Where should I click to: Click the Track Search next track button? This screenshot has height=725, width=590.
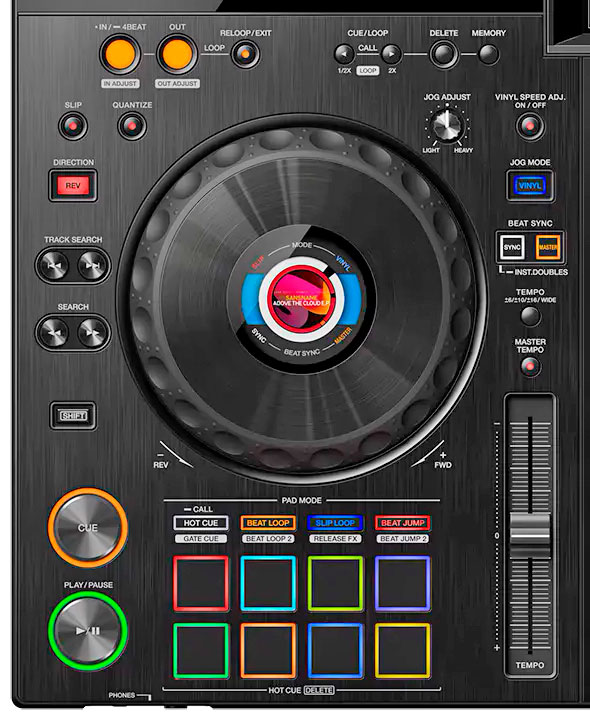[x=92, y=265]
